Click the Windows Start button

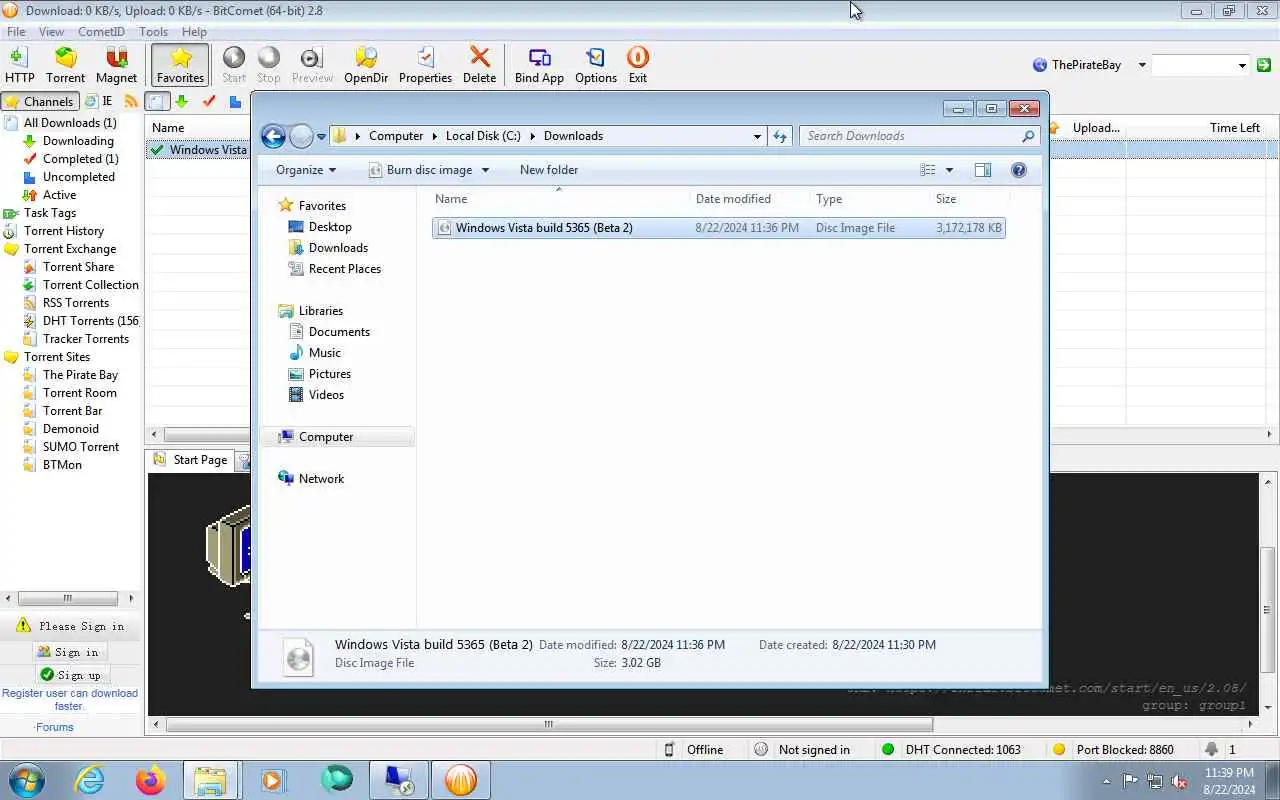coord(27,779)
